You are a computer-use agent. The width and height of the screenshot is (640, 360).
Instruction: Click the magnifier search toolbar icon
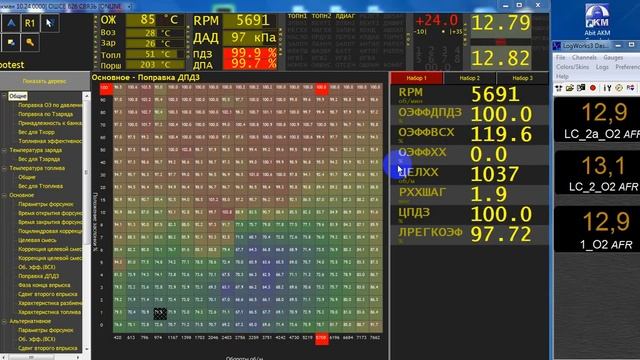[x=30, y=42]
